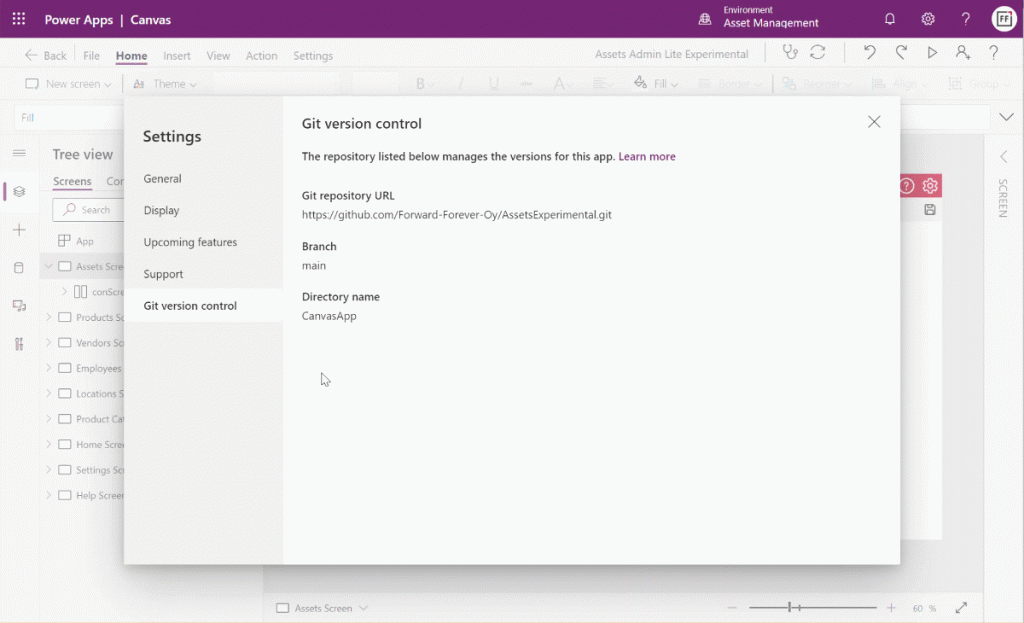Image resolution: width=1024 pixels, height=623 pixels.
Task: Open the Theme dropdown
Action: 167,84
